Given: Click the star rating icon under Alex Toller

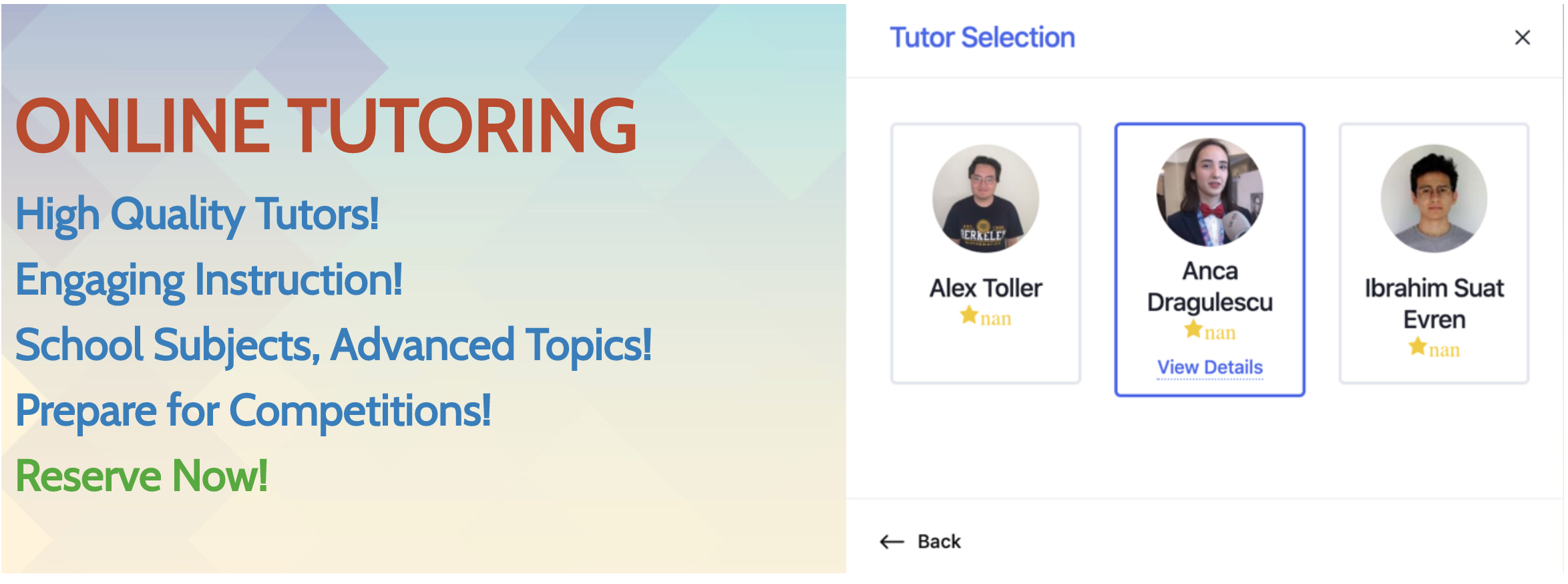Looking at the screenshot, I should (x=969, y=315).
